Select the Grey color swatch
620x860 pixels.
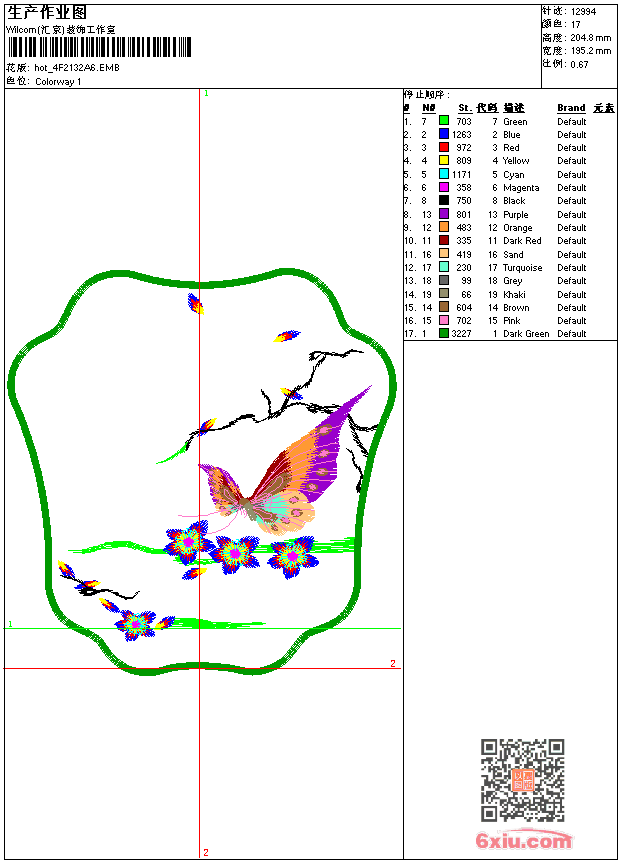coord(444,280)
